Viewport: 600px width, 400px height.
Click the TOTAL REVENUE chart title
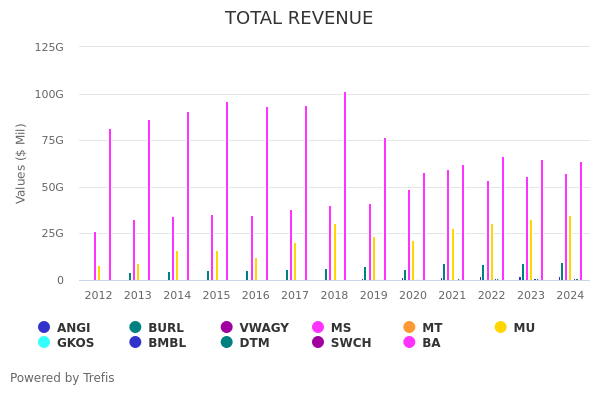(x=299, y=19)
